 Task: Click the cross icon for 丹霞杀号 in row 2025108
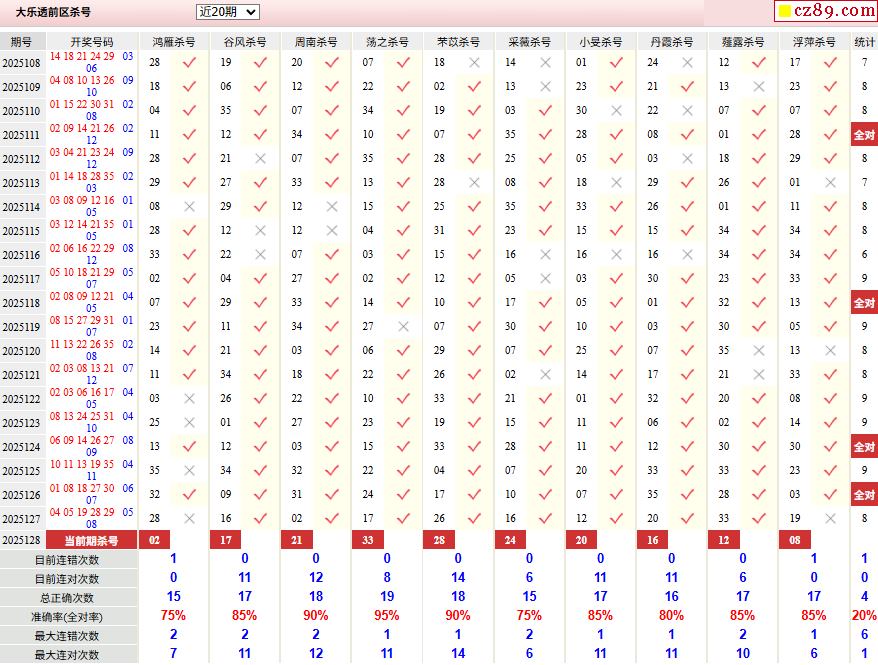point(688,63)
